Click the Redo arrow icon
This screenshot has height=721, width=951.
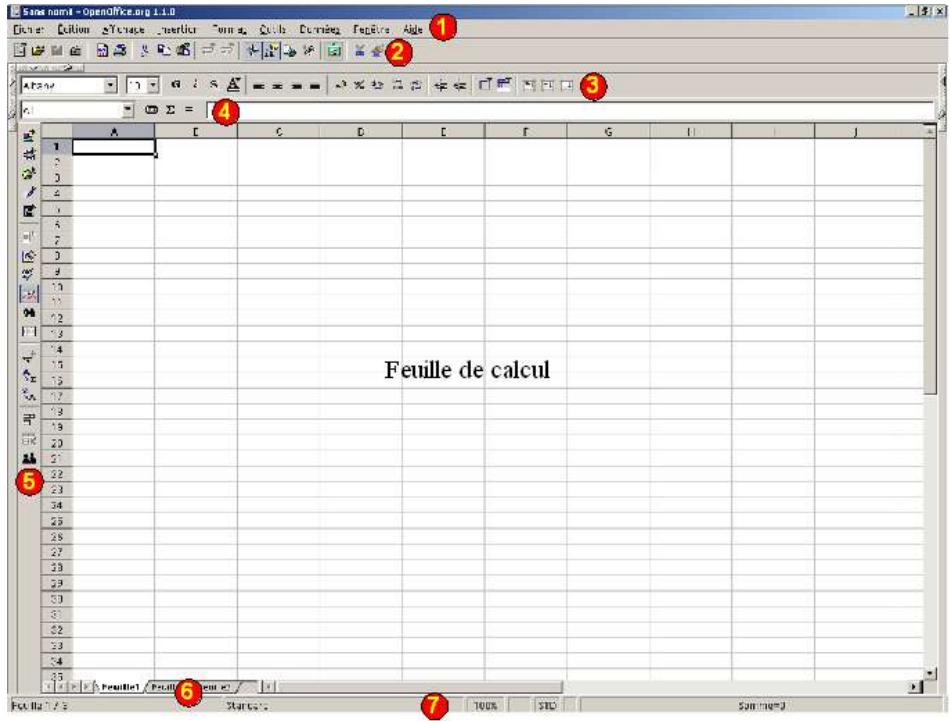pos(227,51)
